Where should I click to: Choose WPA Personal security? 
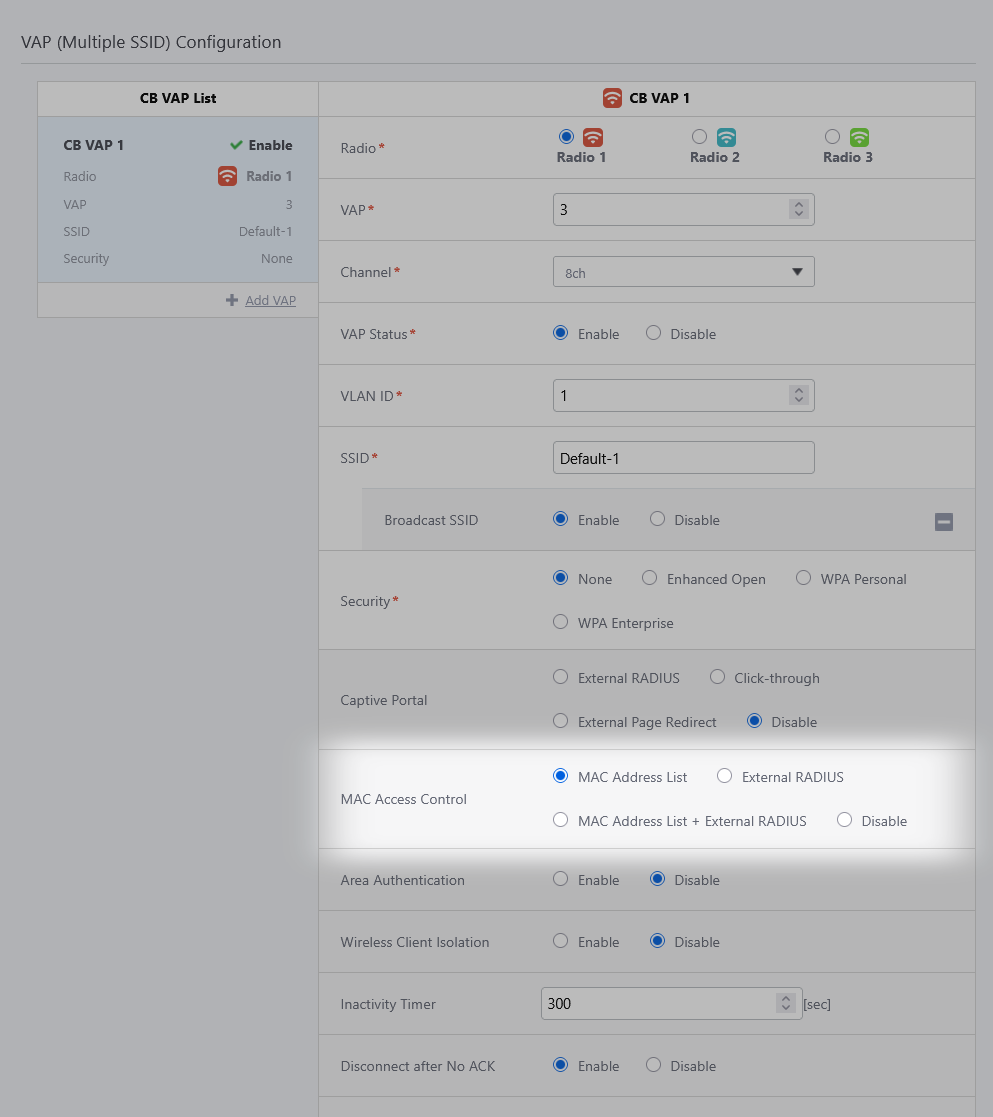tap(804, 578)
